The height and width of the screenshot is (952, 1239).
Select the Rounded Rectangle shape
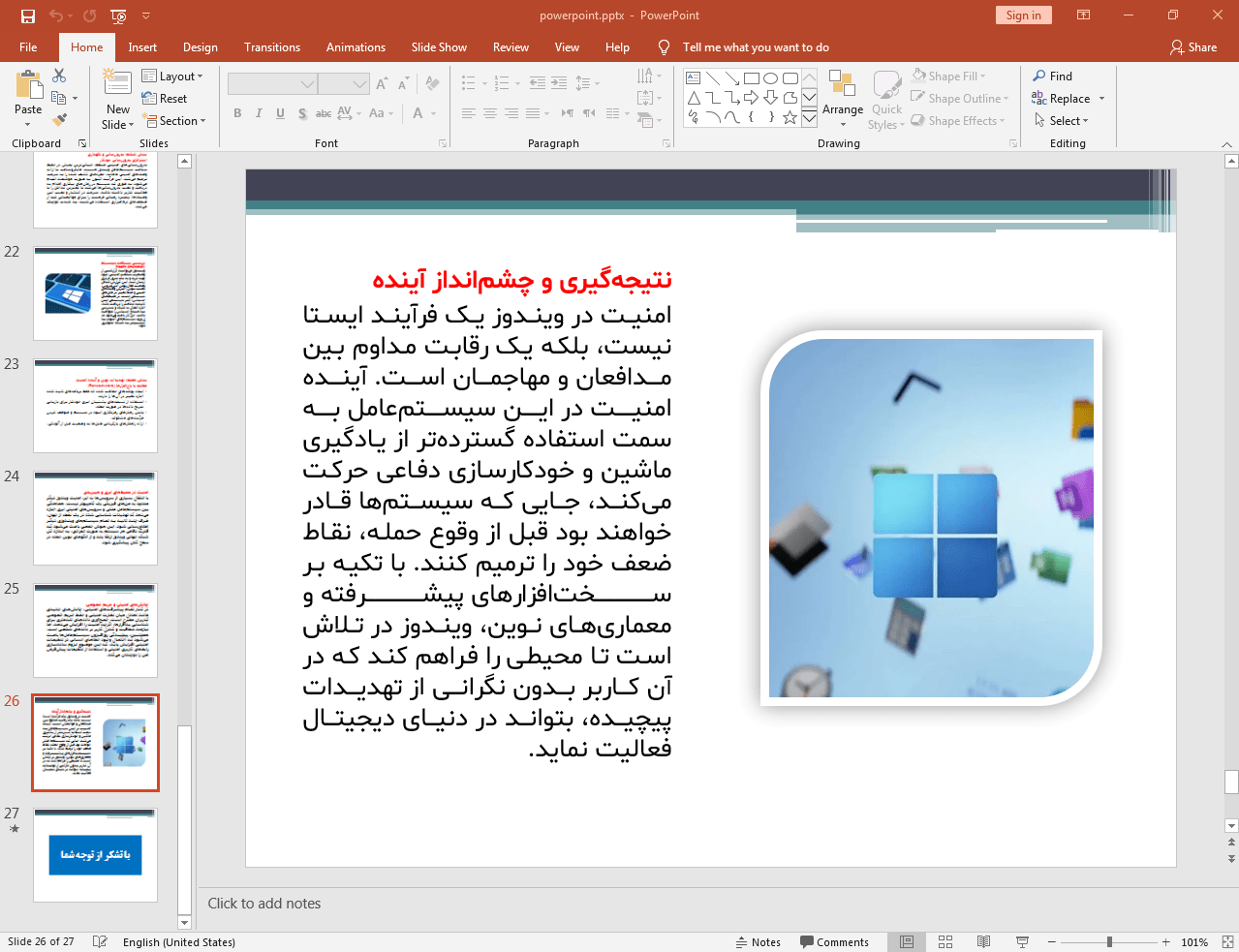(x=790, y=78)
